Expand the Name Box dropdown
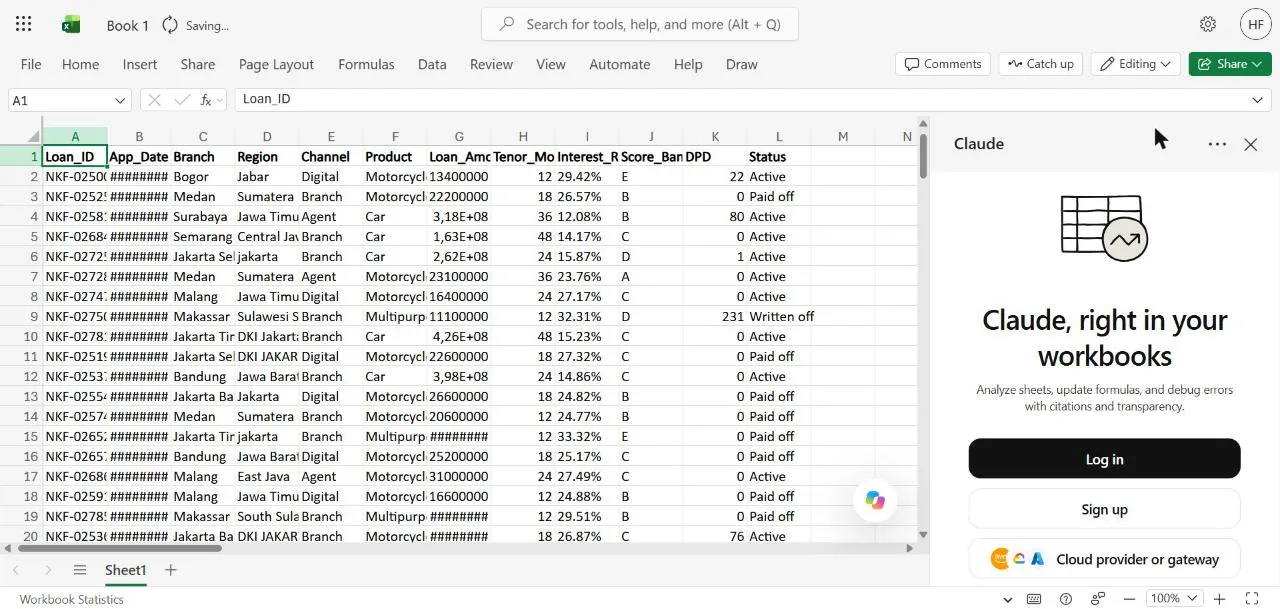The width and height of the screenshot is (1280, 609). [x=121, y=100]
